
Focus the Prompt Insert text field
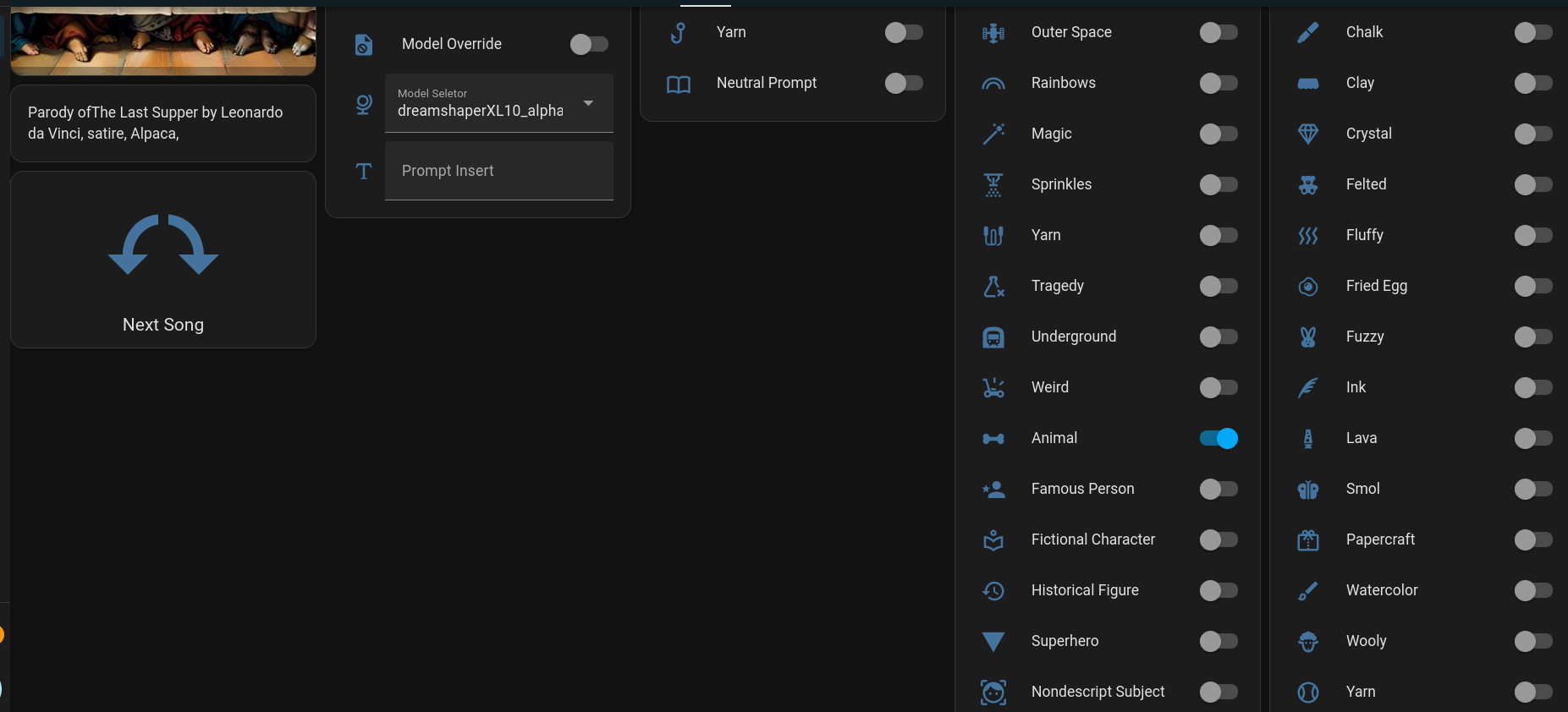pos(498,171)
